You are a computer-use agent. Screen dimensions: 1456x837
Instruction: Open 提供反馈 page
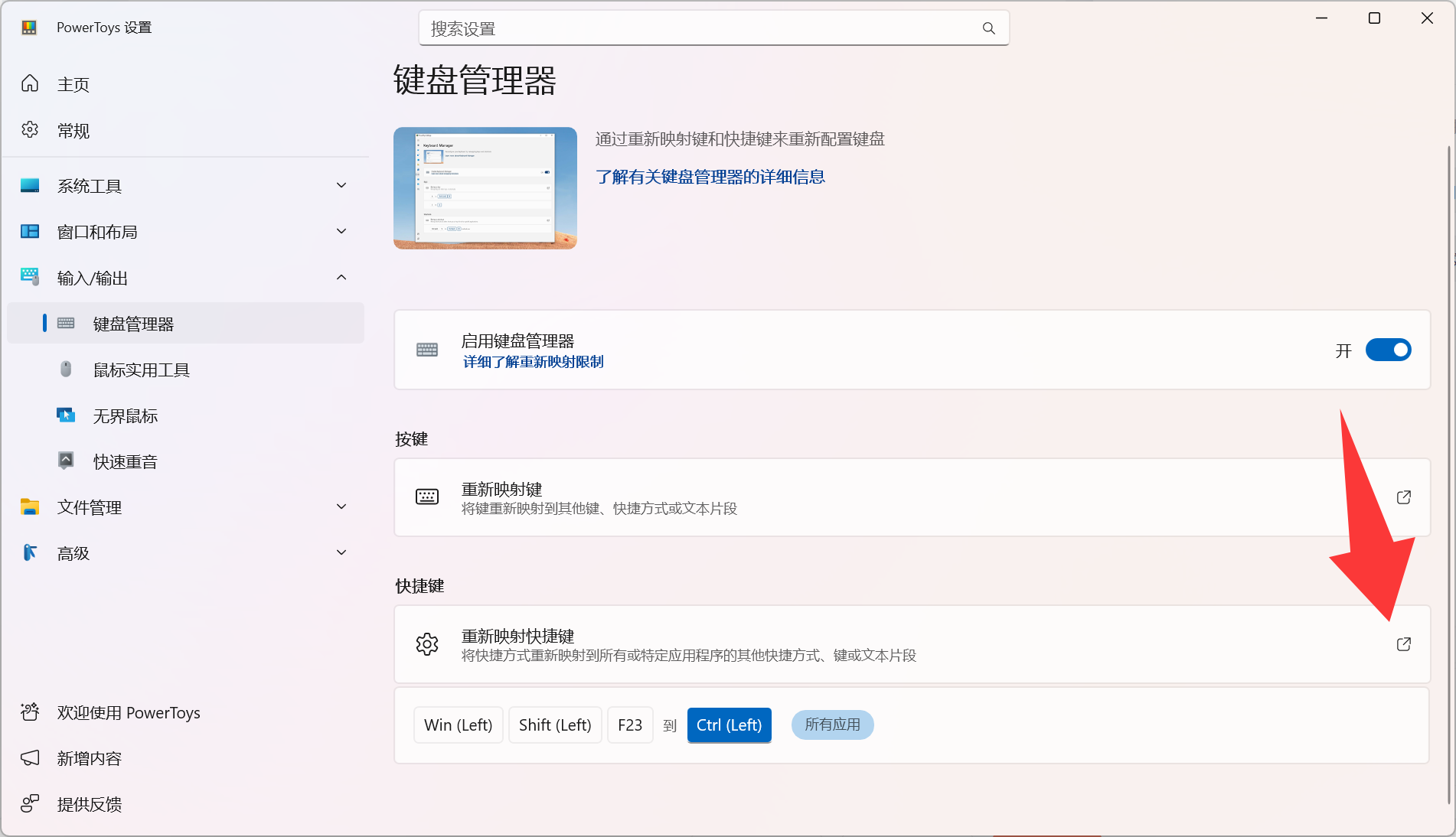(185, 804)
